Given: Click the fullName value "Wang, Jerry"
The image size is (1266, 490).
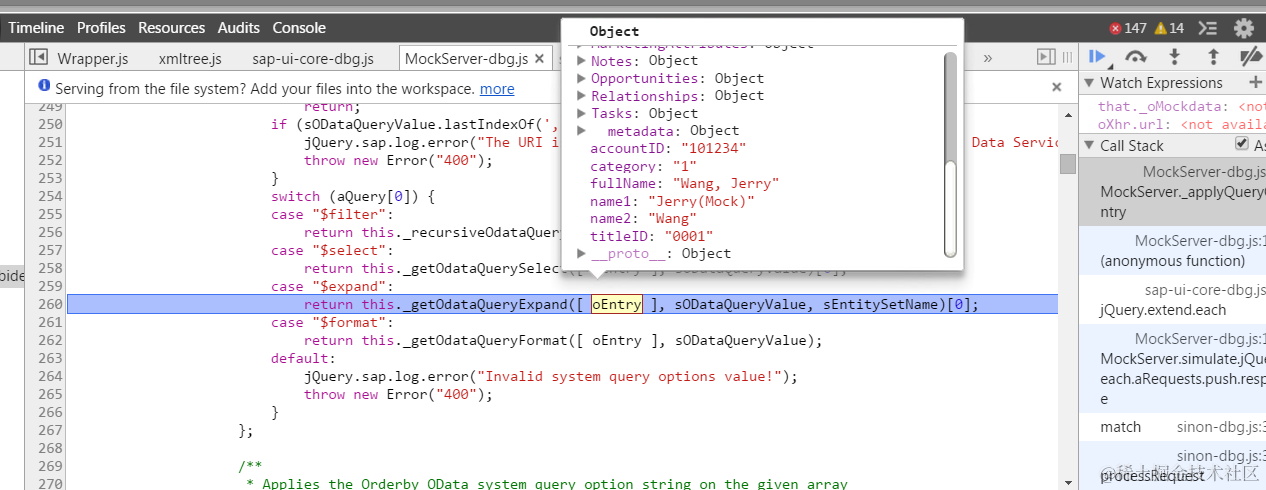Looking at the screenshot, I should (x=725, y=184).
